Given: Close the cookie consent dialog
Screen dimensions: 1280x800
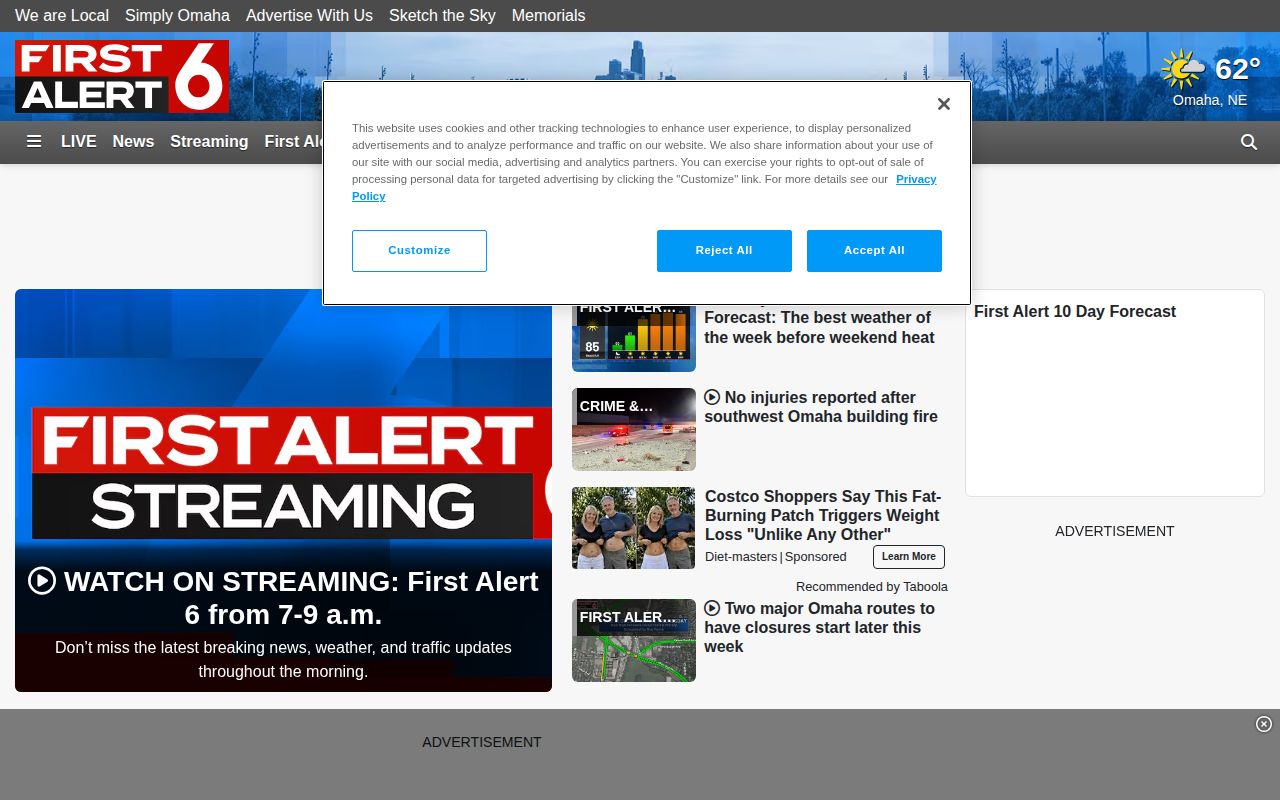Looking at the screenshot, I should (x=943, y=104).
